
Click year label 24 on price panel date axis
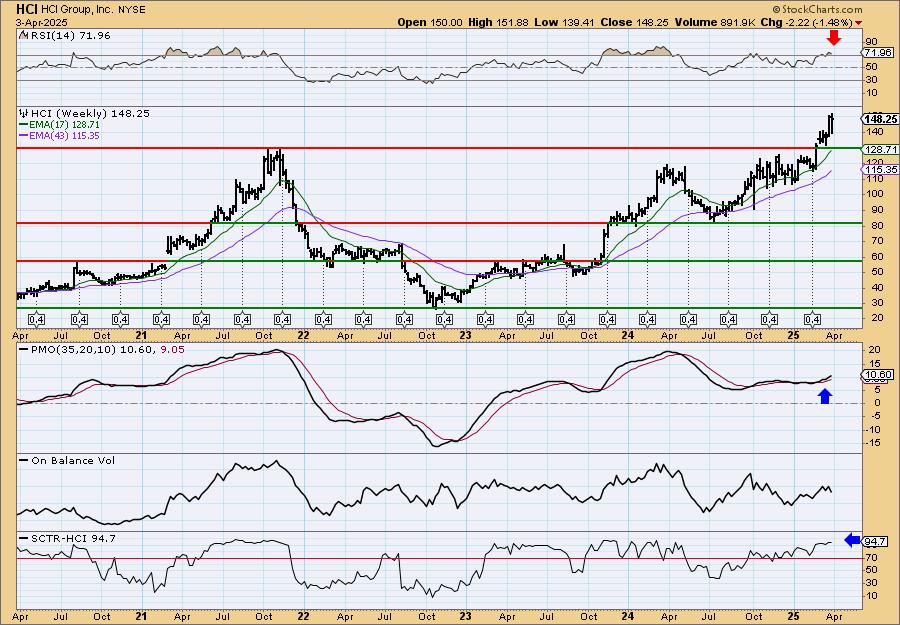coord(627,335)
